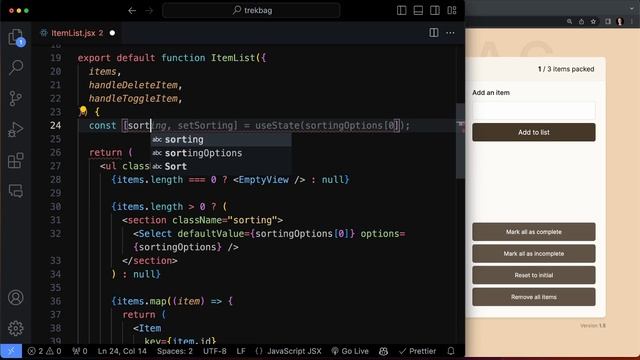
Task: Show errors and warnings in status bar
Action: coord(44,351)
